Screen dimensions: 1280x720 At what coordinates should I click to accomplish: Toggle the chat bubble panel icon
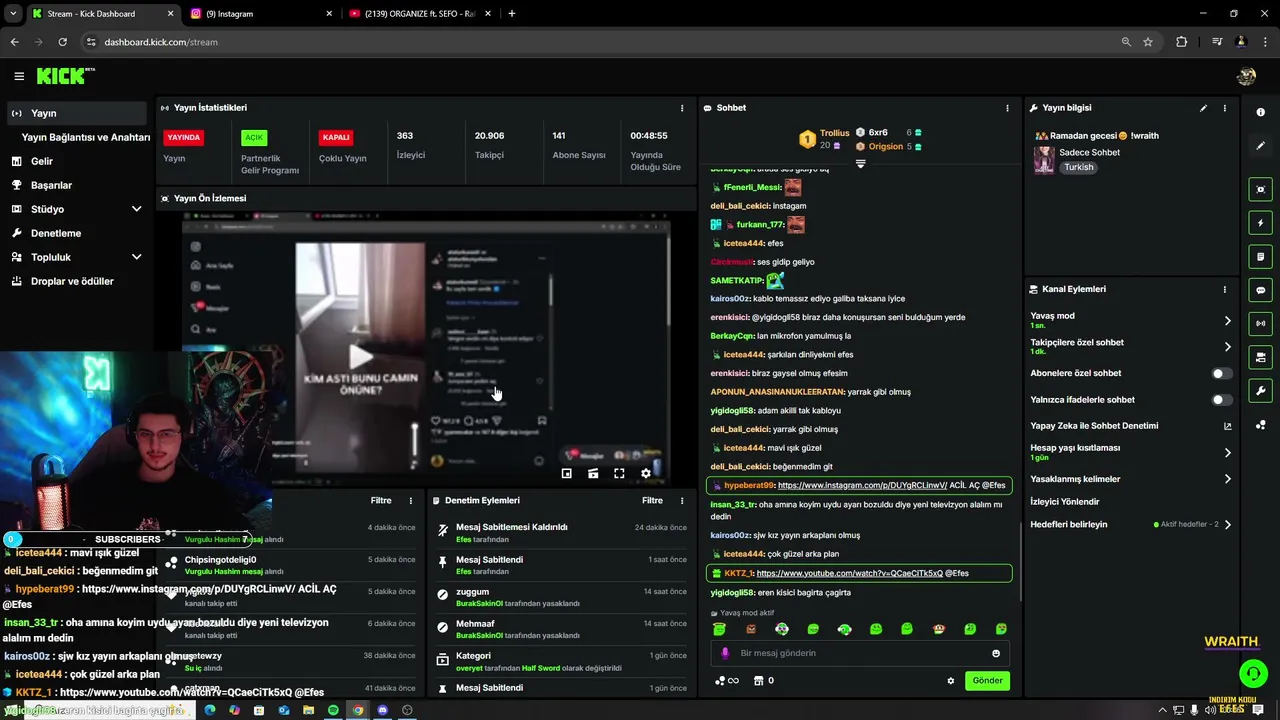[x=1260, y=290]
